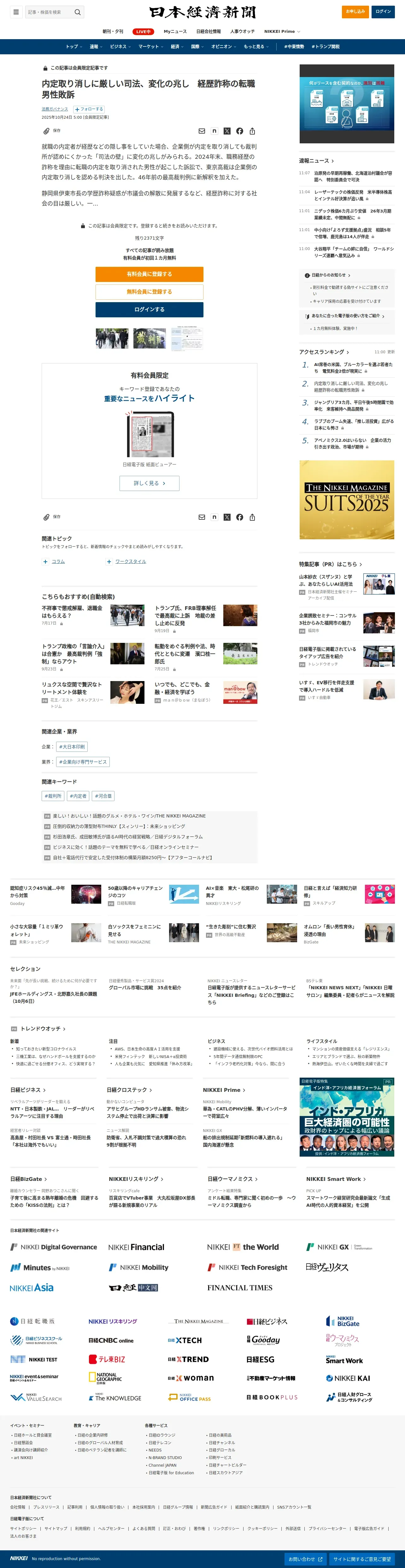Expand the 経済 navigation dropdown
Image resolution: width=405 pixels, height=1568 pixels.
[177, 47]
